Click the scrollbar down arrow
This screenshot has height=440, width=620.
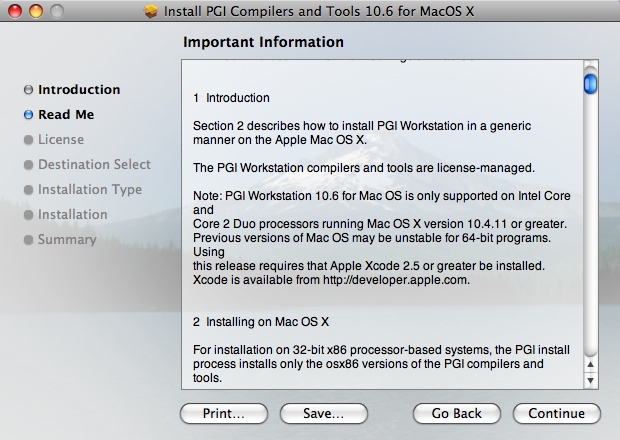[x=590, y=381]
